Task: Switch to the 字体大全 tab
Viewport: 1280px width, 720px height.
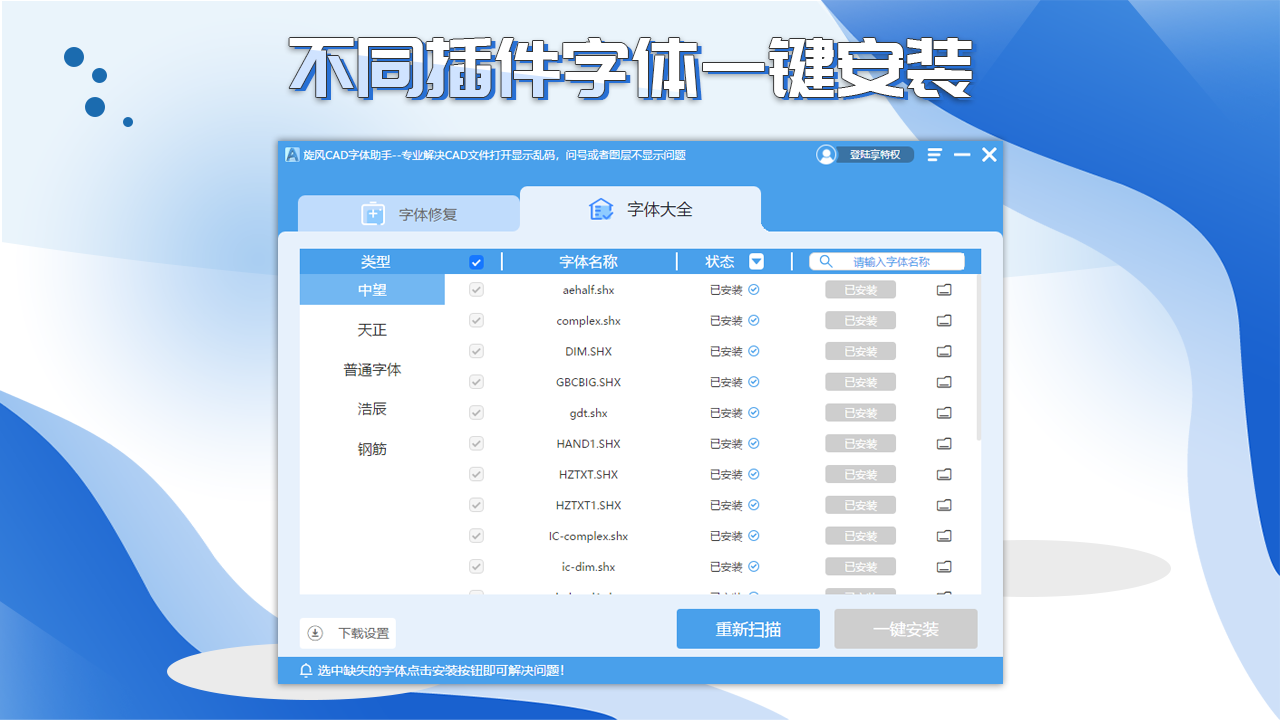Action: pos(640,209)
